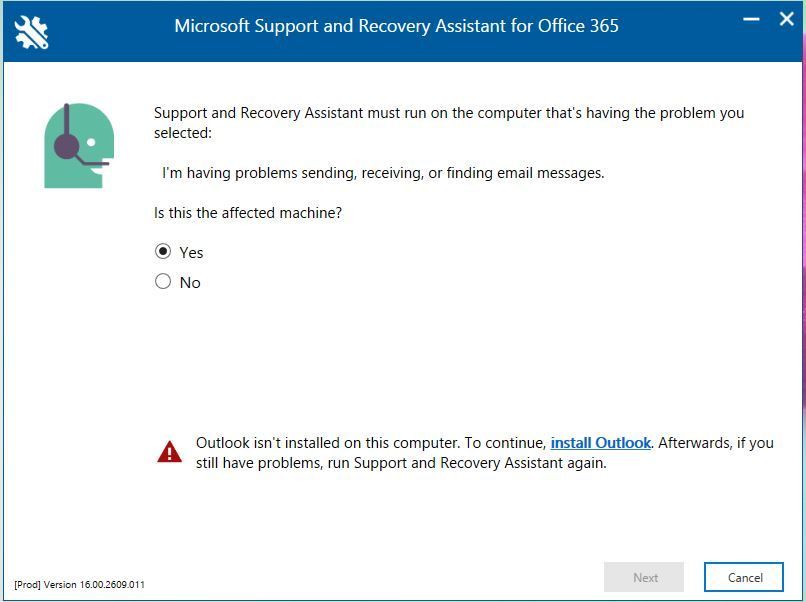Click the window title text in the header
Viewport: 806px width, 602px height.
point(396,26)
